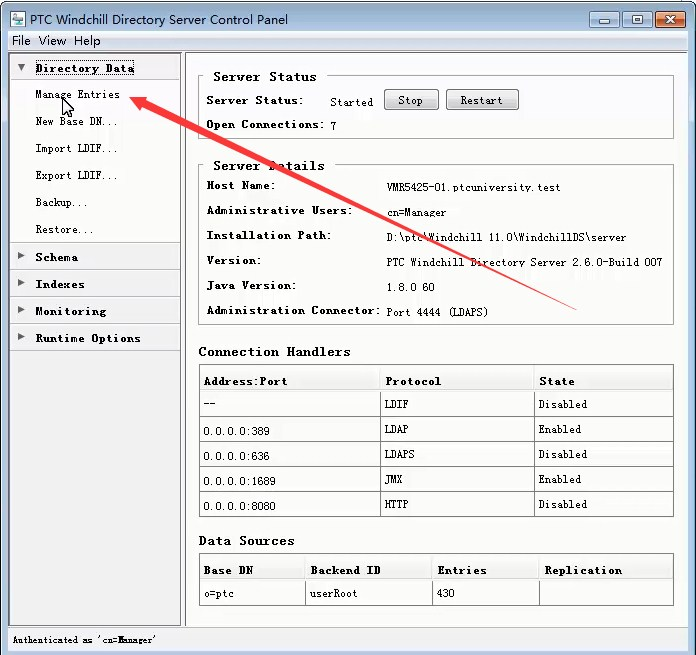Open the Restore dialog
Image resolution: width=696 pixels, height=655 pixels.
click(64, 229)
